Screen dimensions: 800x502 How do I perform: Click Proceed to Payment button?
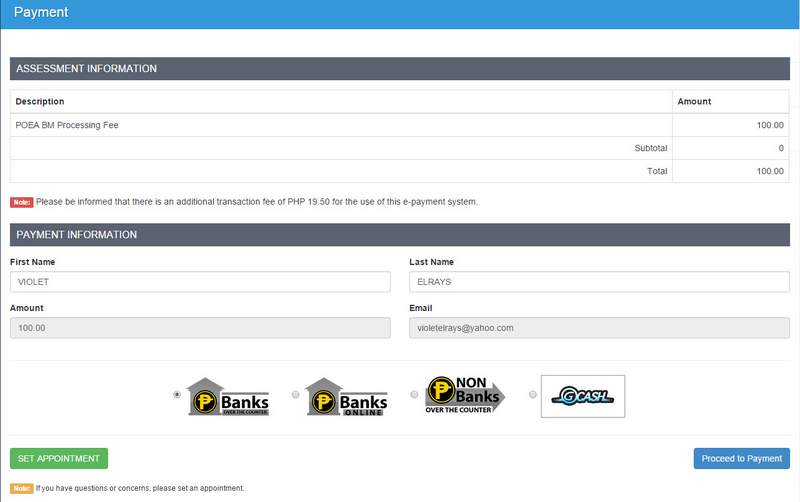pos(741,458)
